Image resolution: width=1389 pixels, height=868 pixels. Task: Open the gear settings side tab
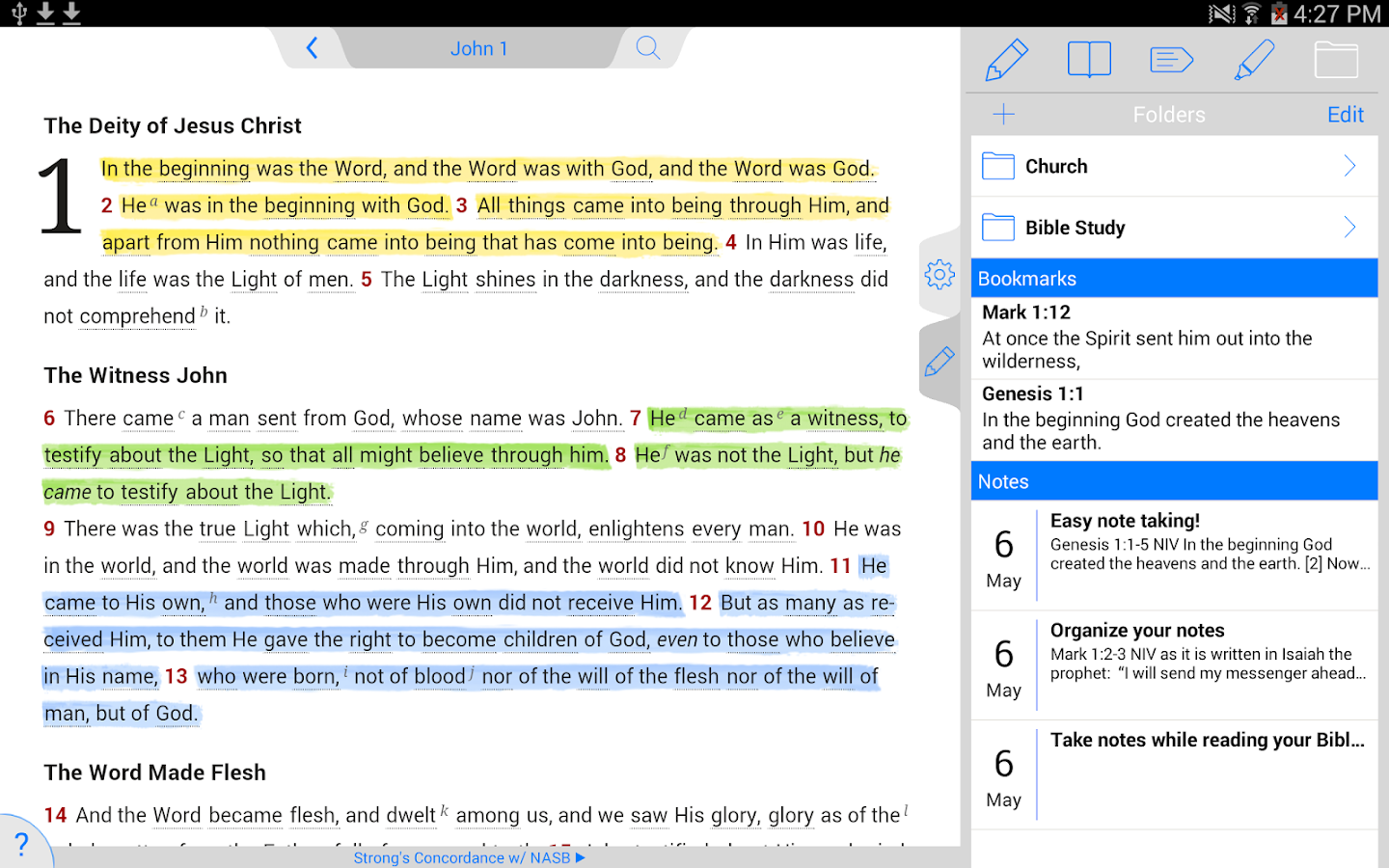pos(940,275)
